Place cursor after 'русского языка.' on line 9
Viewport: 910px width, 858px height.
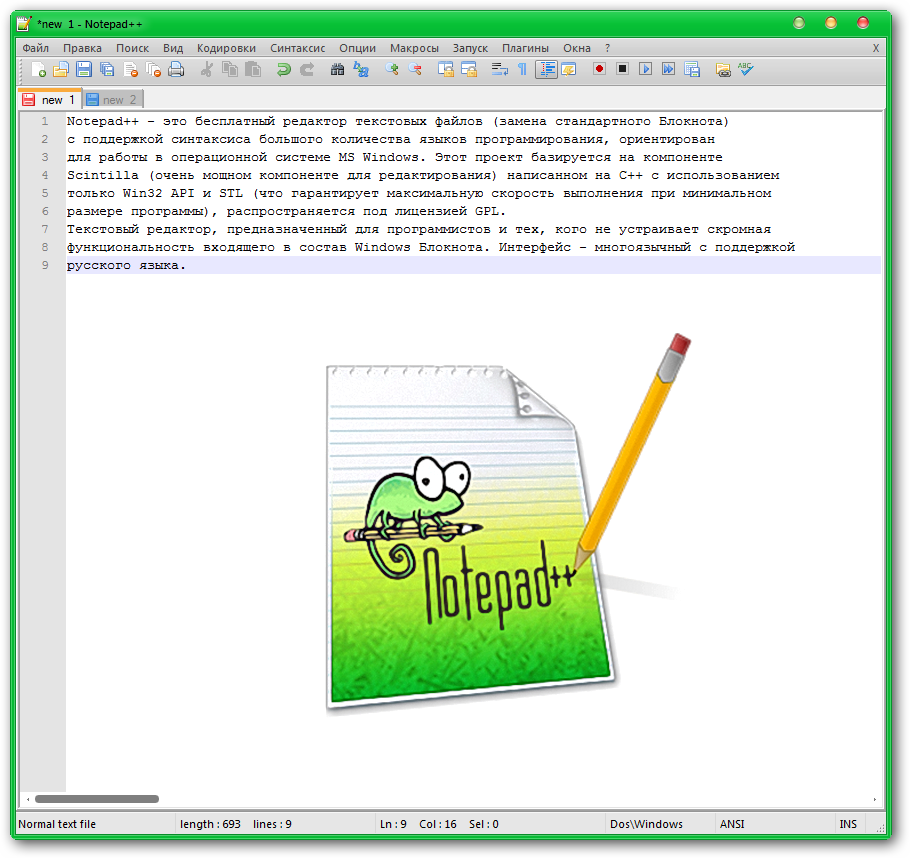point(187,265)
